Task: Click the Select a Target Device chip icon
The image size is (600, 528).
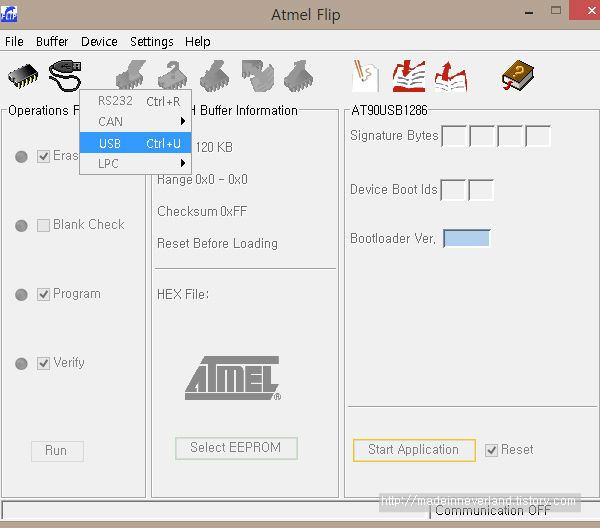Action: click(x=23, y=76)
